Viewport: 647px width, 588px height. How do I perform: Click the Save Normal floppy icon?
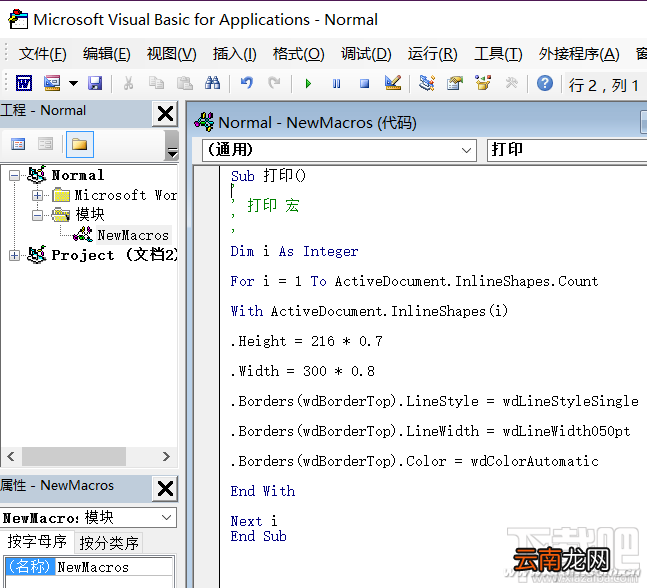(95, 83)
